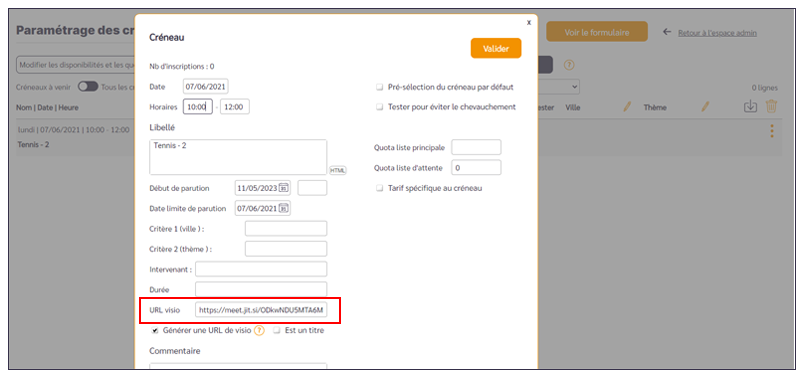The image size is (801, 380).
Task: Check Tarif spécifique au créneau
Action: click(379, 188)
